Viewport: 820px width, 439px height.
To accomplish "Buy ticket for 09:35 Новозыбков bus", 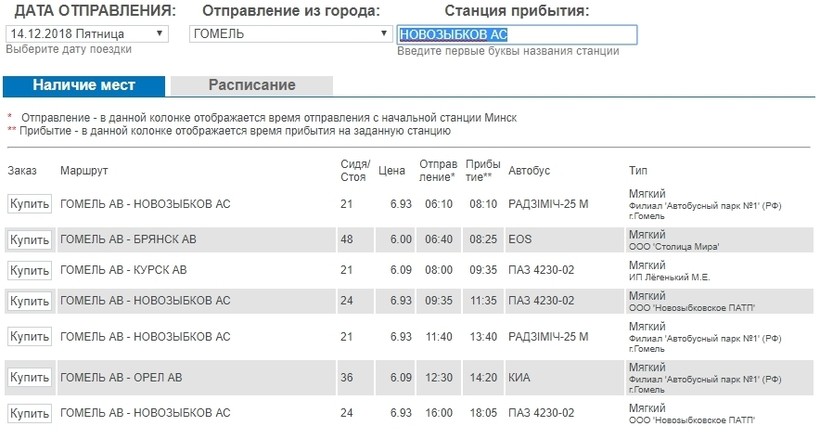I will [x=30, y=301].
